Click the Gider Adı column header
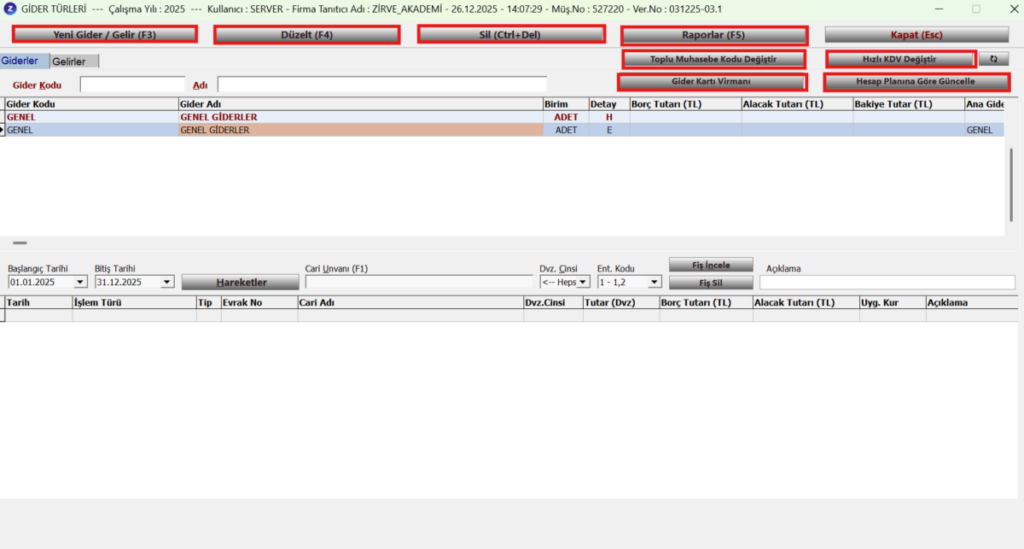The width and height of the screenshot is (1024, 549). (360, 104)
